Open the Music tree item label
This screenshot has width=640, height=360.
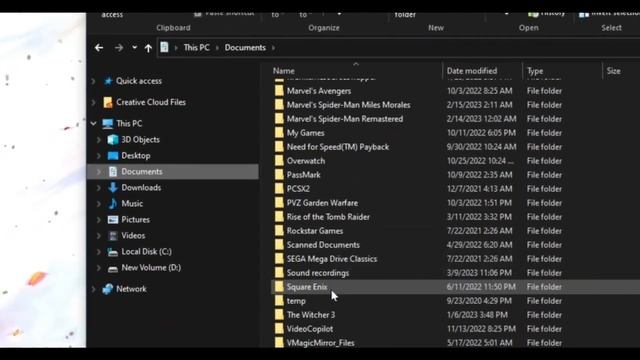[132, 204]
